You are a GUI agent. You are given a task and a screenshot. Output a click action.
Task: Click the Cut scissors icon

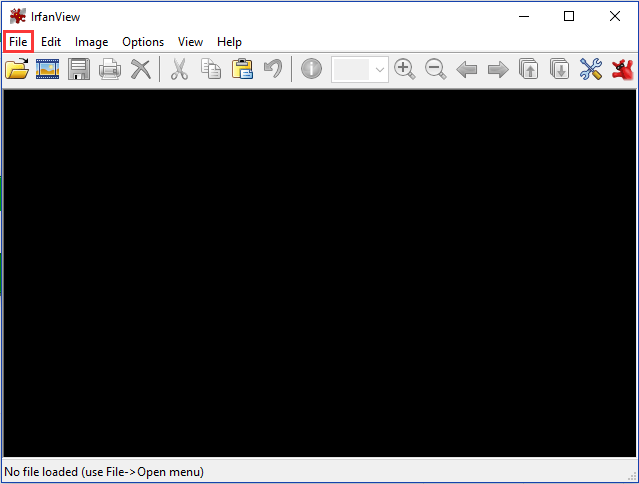click(179, 69)
